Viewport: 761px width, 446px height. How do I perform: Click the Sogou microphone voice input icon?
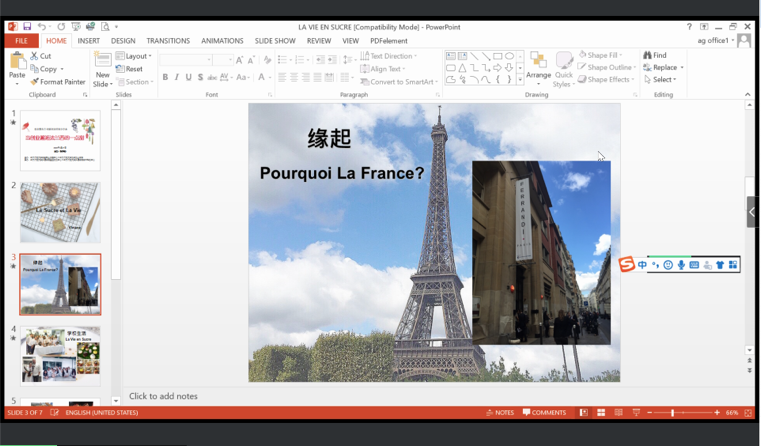pos(681,265)
